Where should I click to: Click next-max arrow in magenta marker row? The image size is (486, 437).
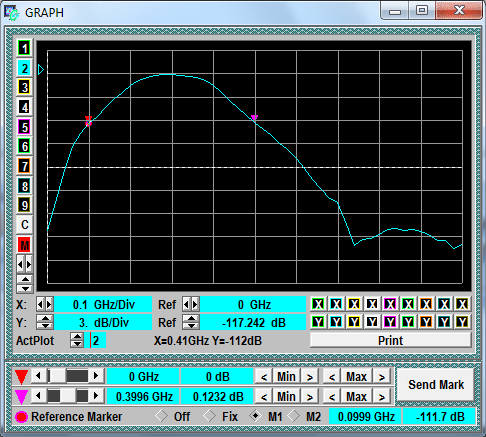(382, 397)
